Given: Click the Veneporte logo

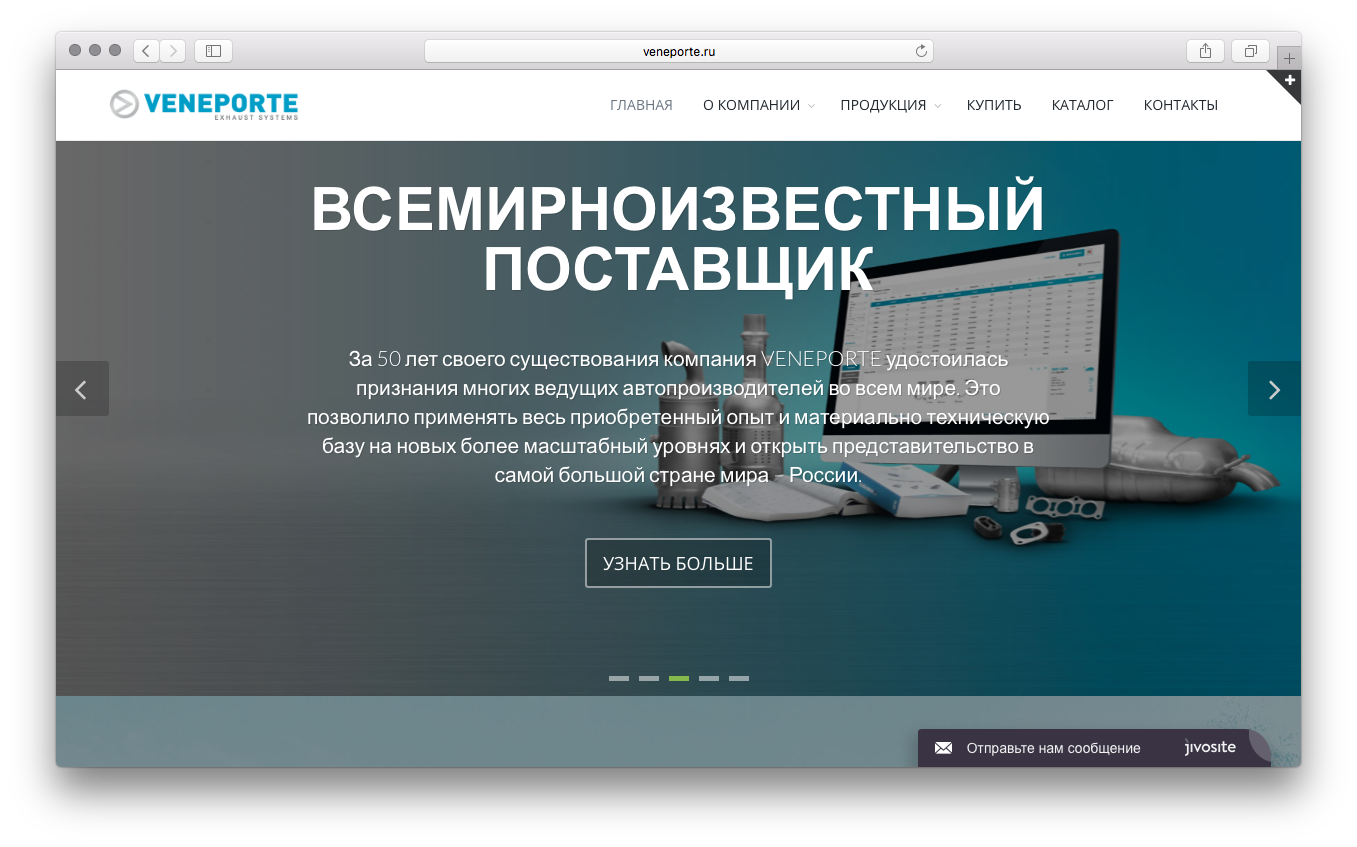Looking at the screenshot, I should click(204, 104).
